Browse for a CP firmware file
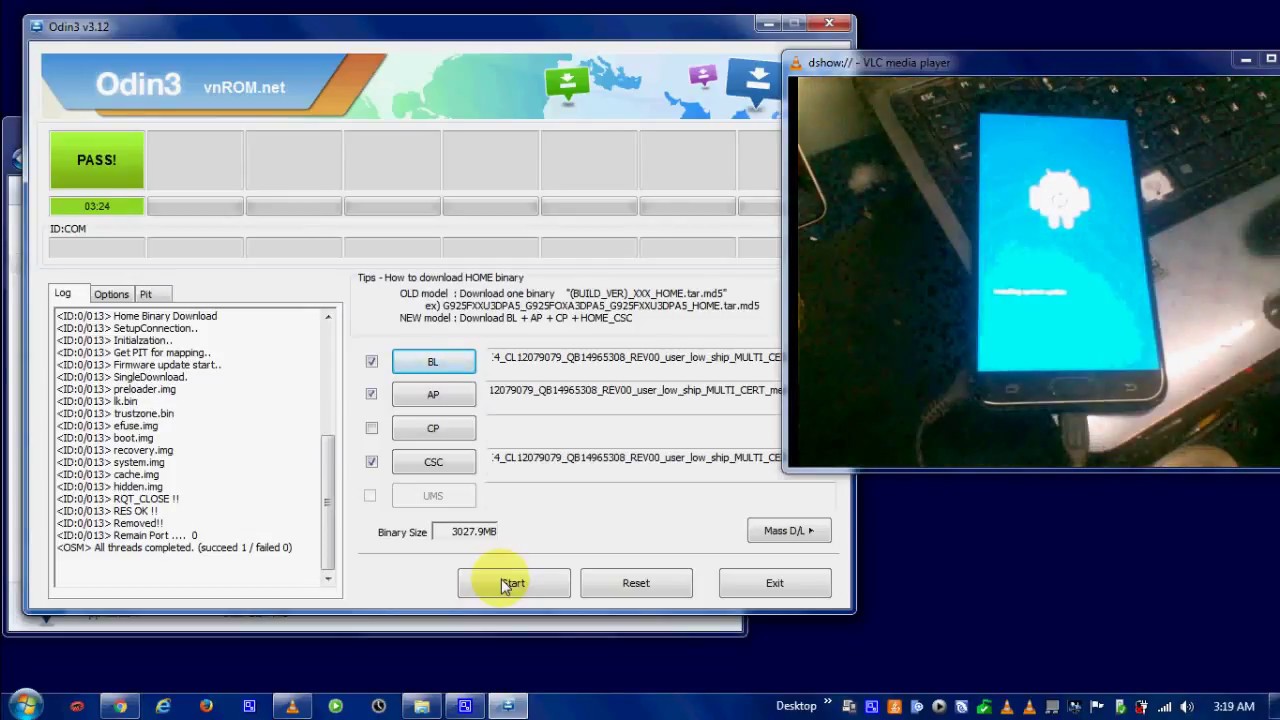The width and height of the screenshot is (1280, 720). click(x=433, y=429)
